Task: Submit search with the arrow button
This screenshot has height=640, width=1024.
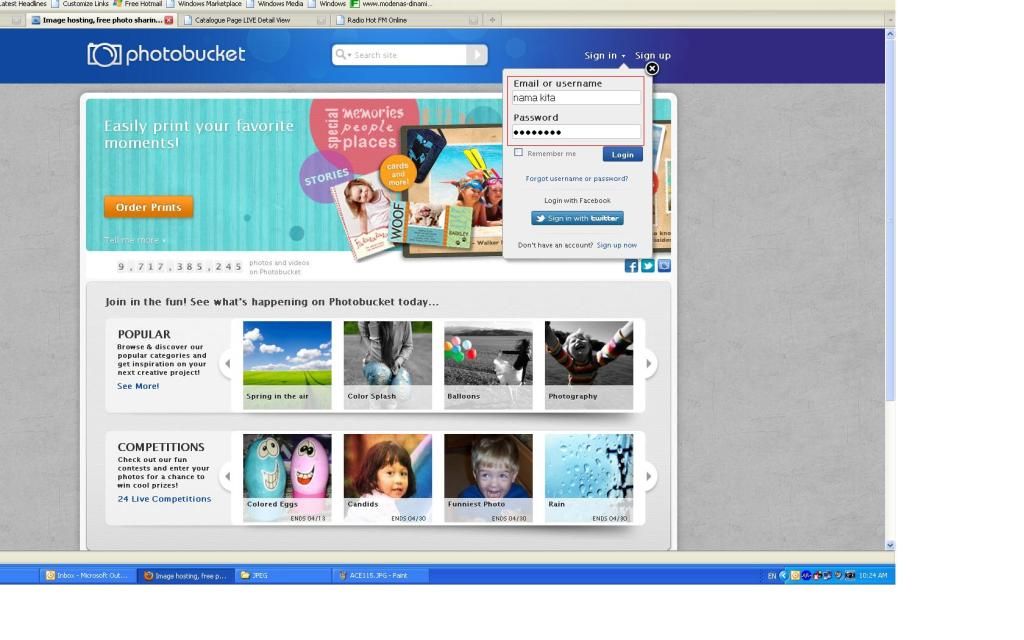Action: point(477,55)
